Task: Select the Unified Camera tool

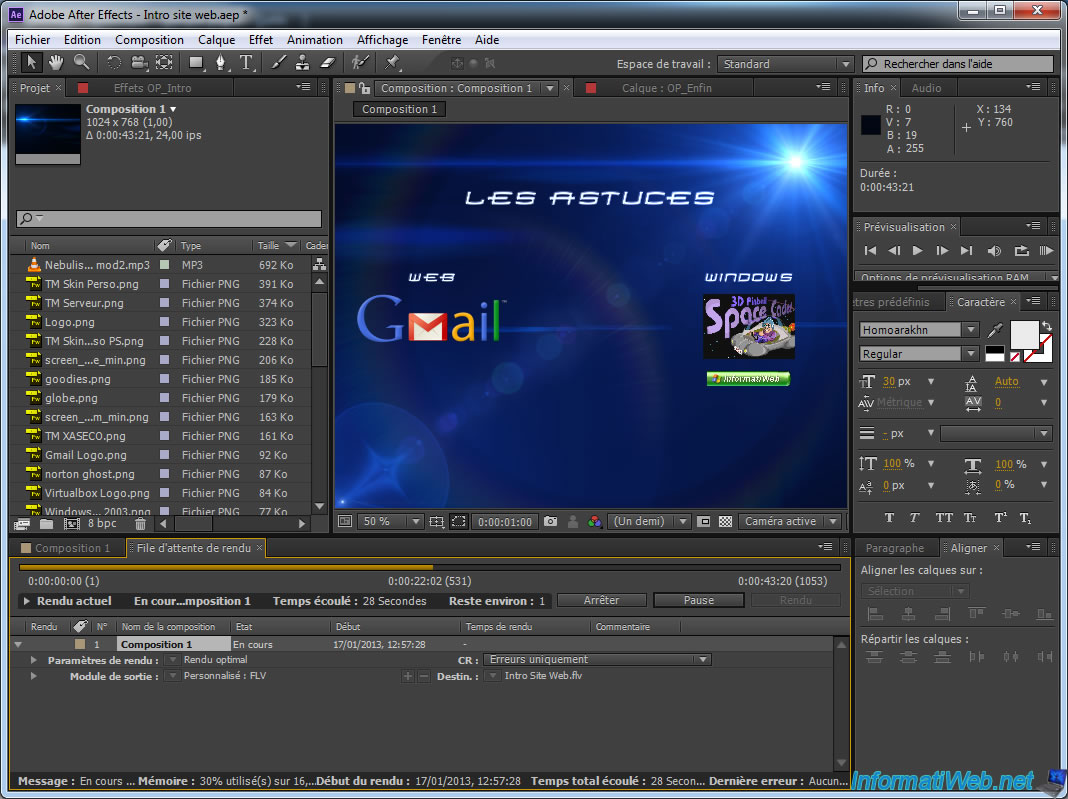Action: tap(139, 63)
